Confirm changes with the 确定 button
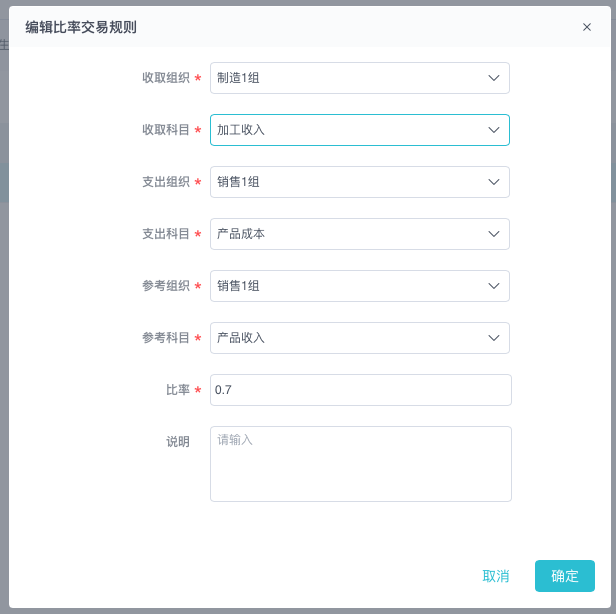This screenshot has width=616, height=614. click(x=565, y=576)
